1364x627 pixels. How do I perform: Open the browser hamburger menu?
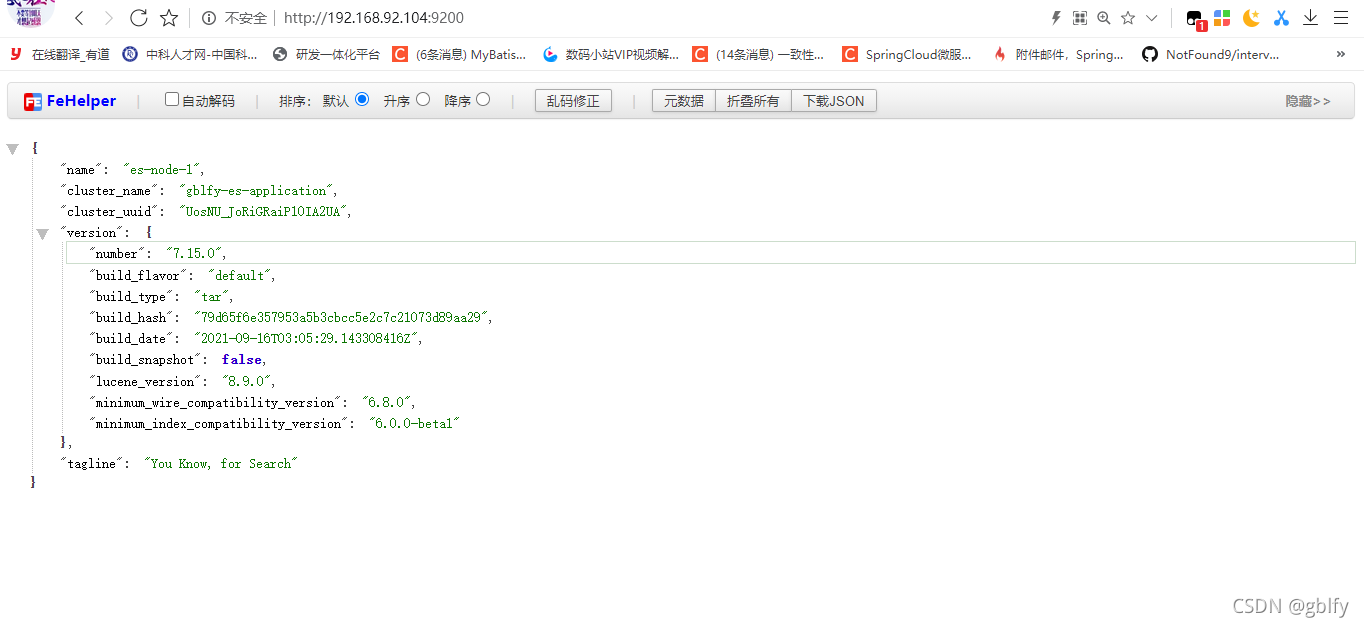(x=1341, y=18)
